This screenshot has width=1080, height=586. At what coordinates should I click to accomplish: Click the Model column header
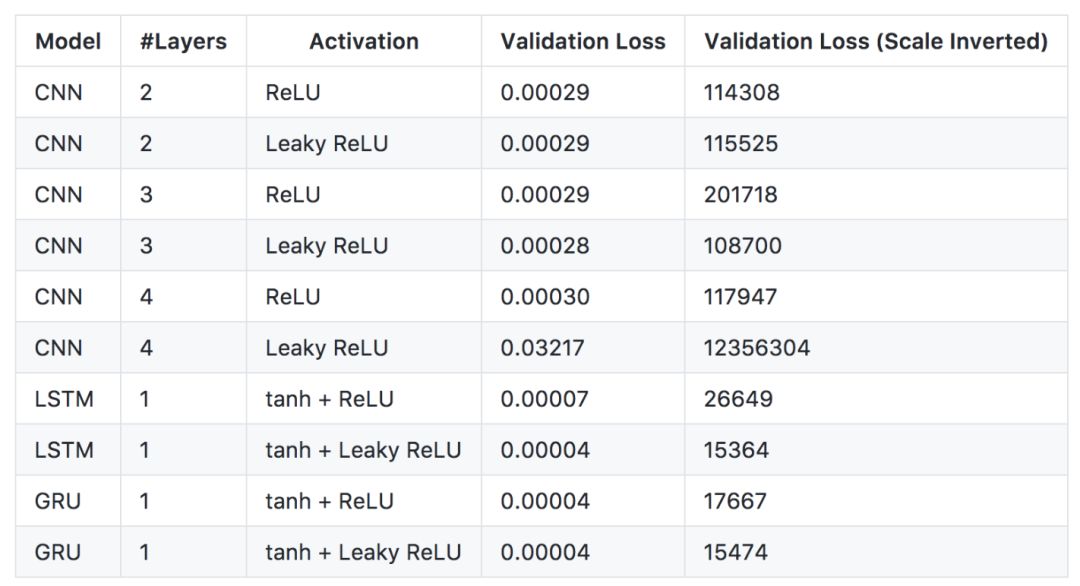click(68, 41)
